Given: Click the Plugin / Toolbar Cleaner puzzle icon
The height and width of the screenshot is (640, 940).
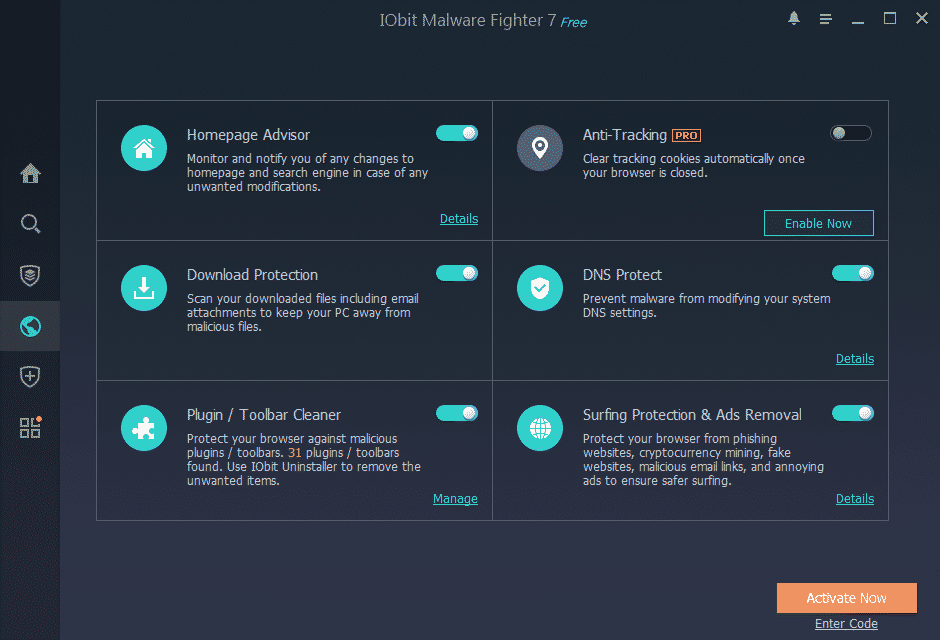Looking at the screenshot, I should [144, 428].
